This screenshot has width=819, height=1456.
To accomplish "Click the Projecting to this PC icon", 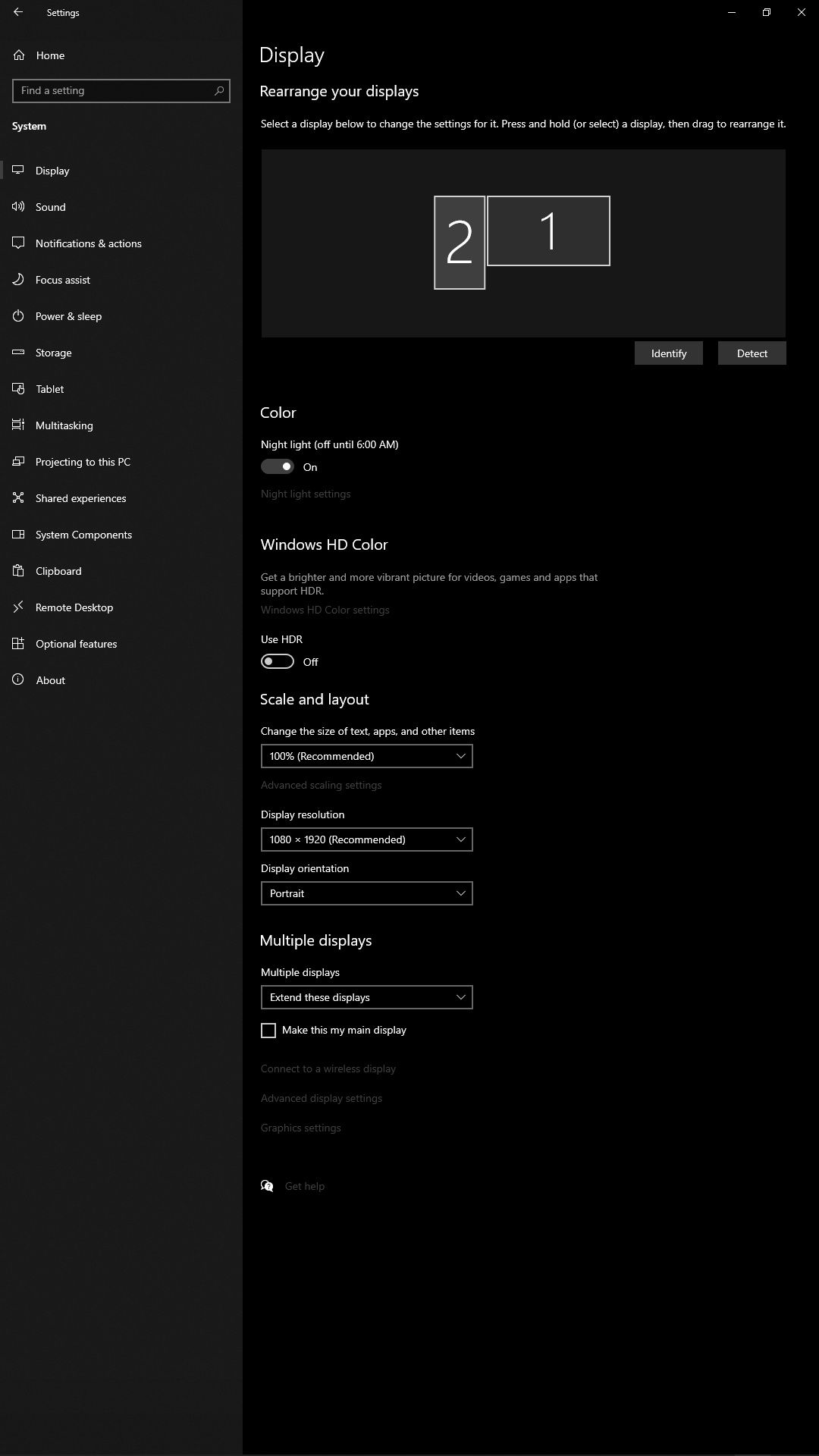I will tap(18, 461).
